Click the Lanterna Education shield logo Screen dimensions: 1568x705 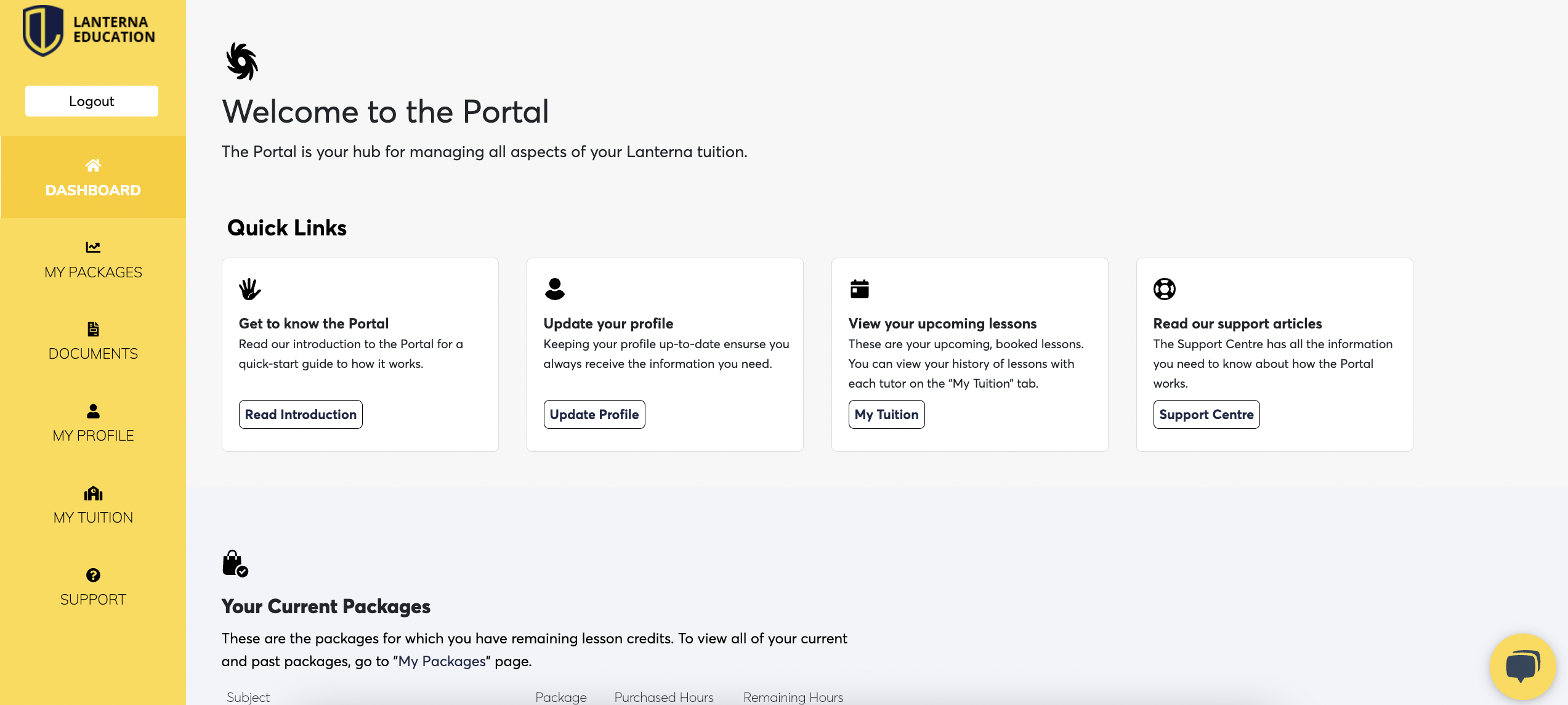pos(43,30)
